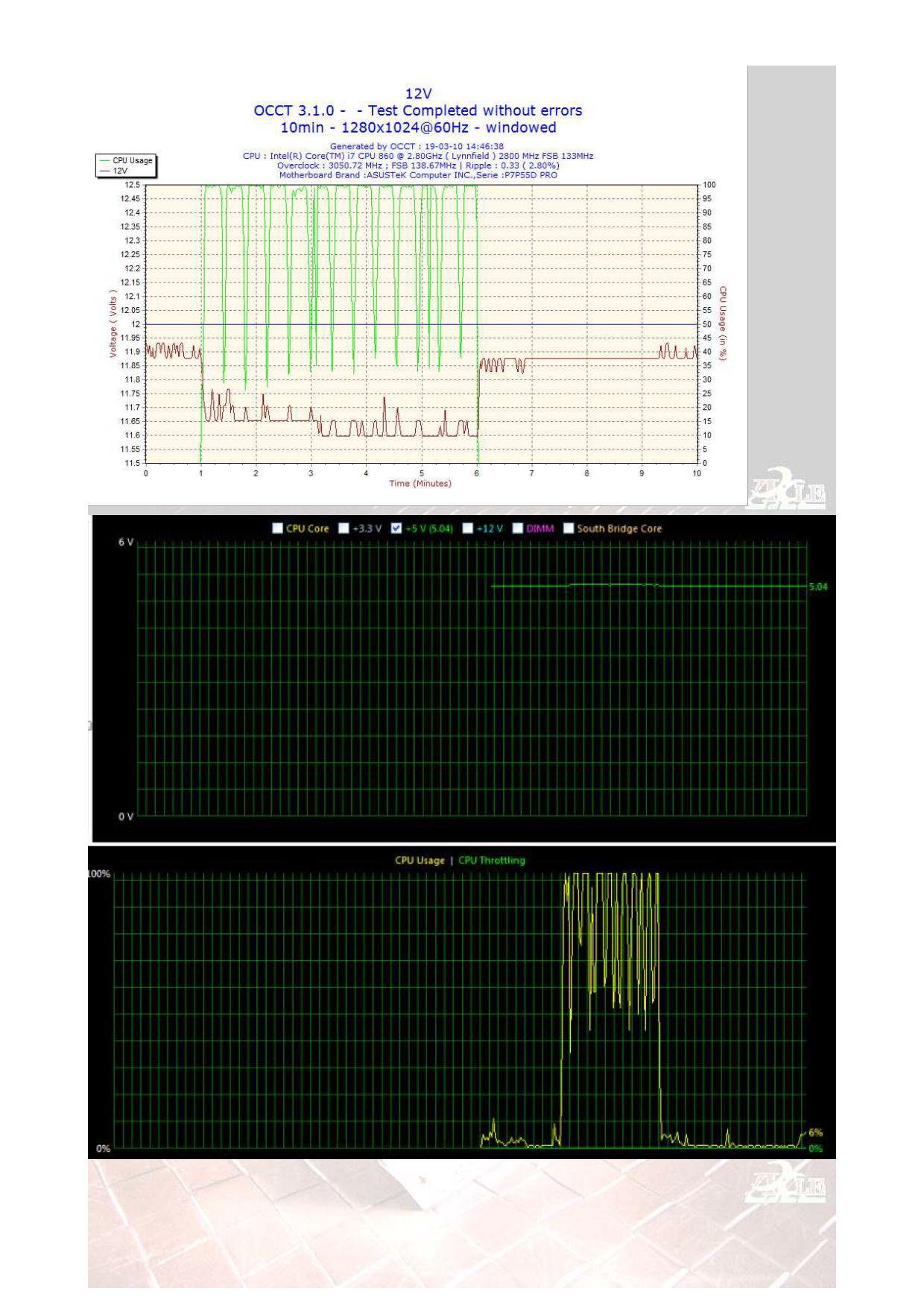The width and height of the screenshot is (924, 1306).
Task: Click the 5.04 reading beside the voltage graph
Action: pos(818,587)
